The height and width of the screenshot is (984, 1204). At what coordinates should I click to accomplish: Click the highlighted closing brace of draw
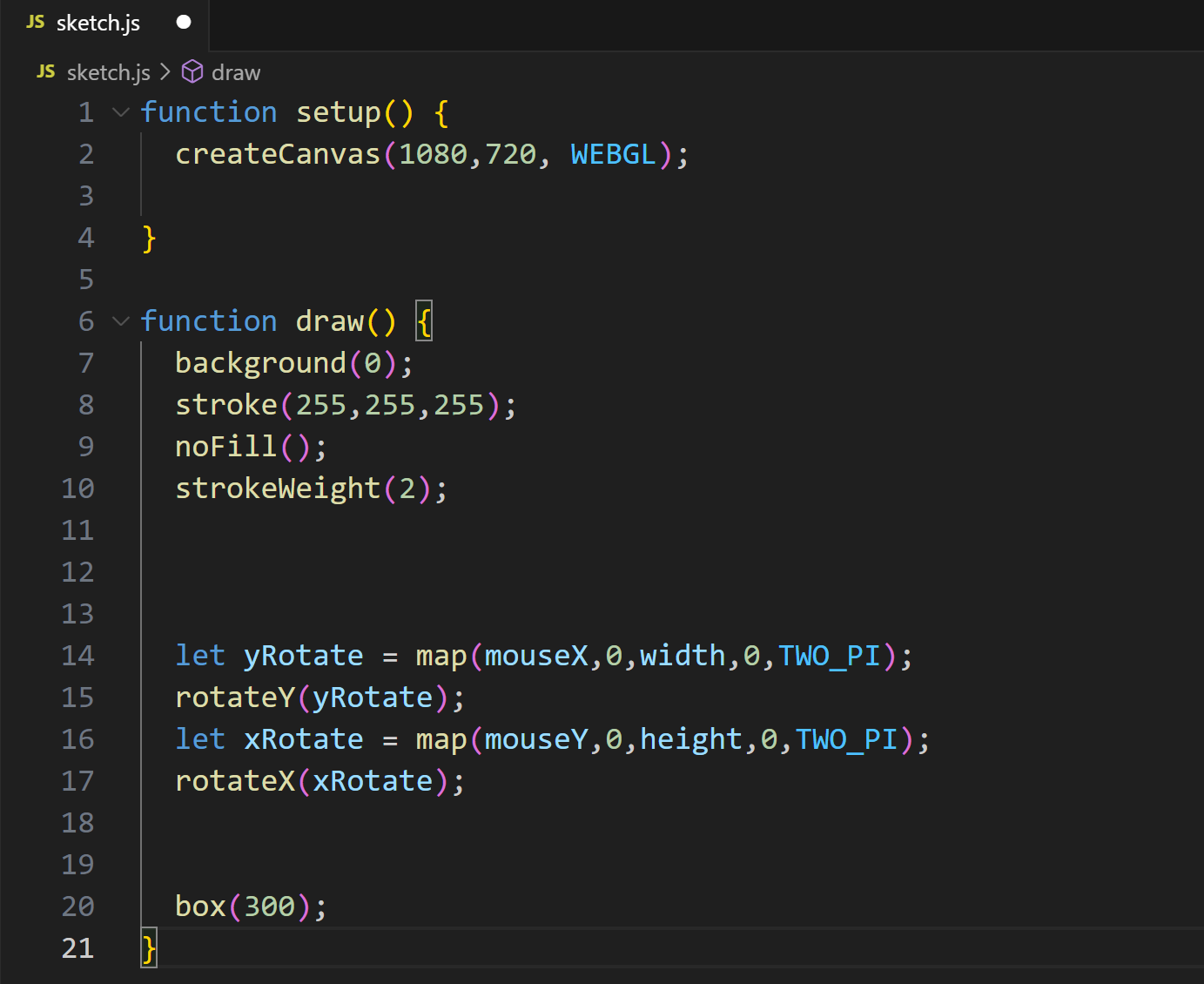149,948
